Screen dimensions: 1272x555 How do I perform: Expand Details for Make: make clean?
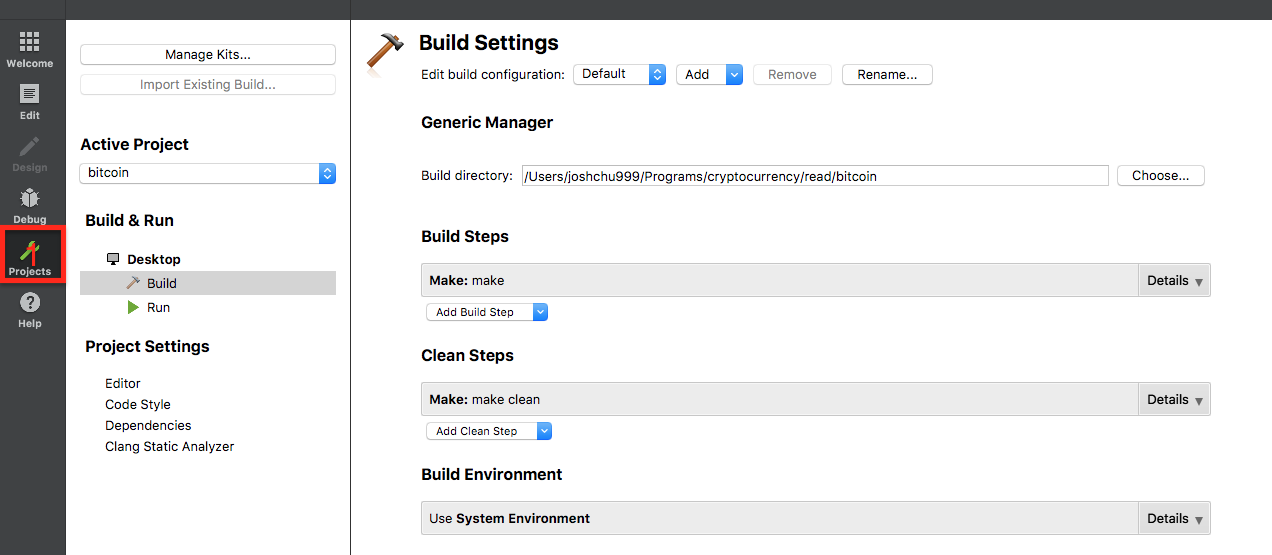coord(1174,400)
